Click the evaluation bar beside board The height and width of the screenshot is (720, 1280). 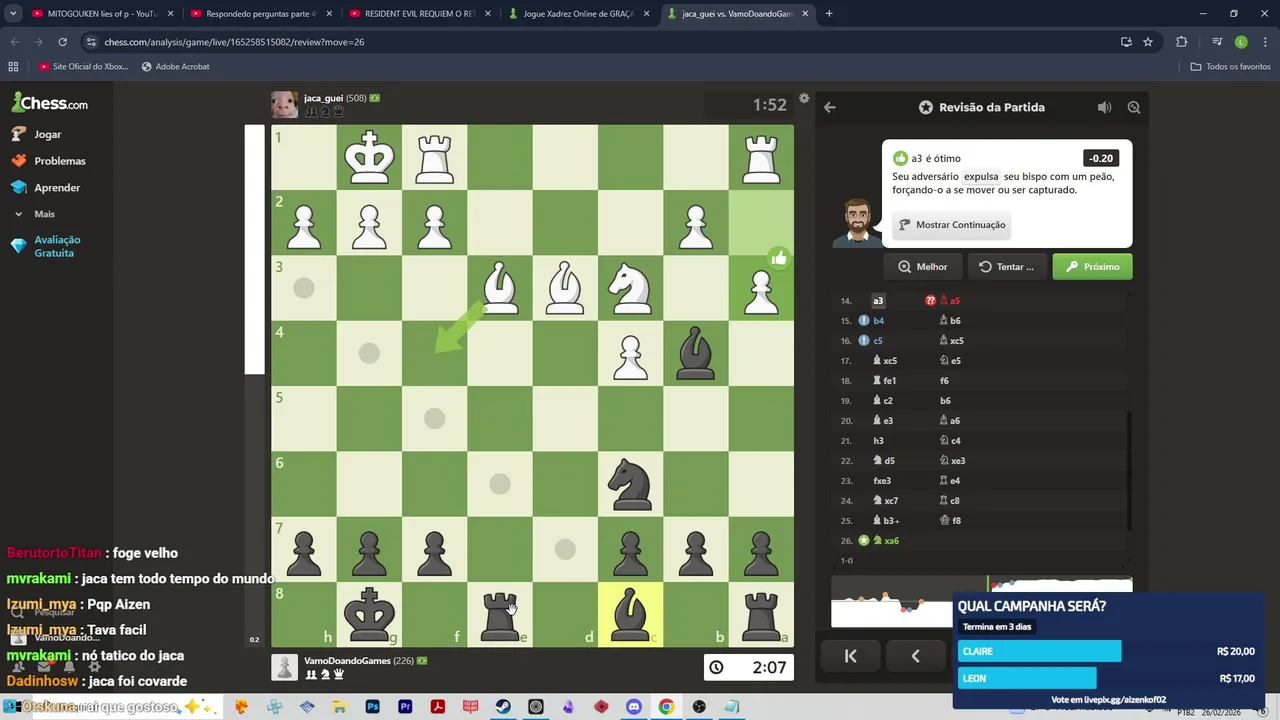254,385
